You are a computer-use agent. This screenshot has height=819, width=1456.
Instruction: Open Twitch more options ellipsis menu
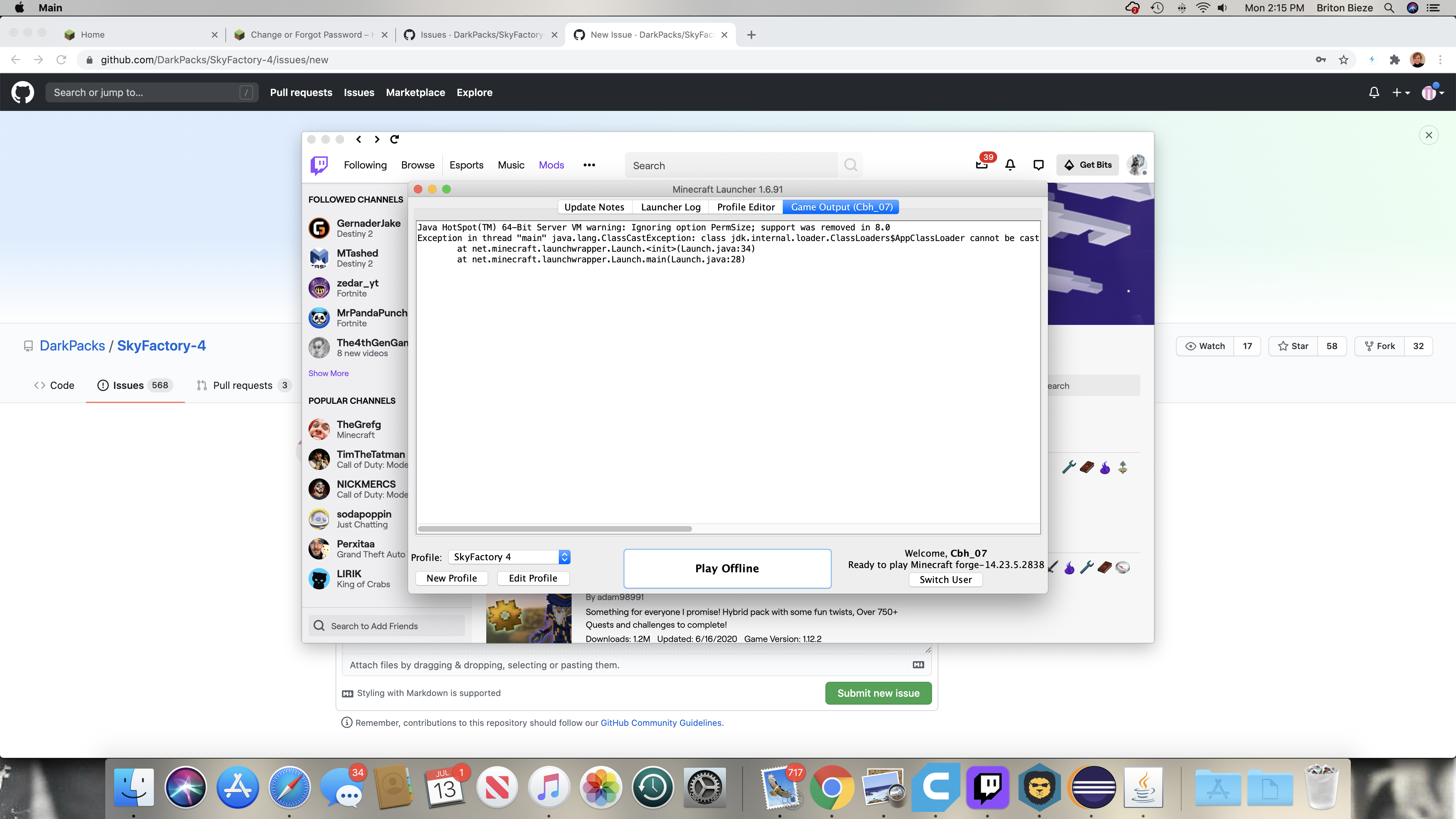(x=589, y=165)
